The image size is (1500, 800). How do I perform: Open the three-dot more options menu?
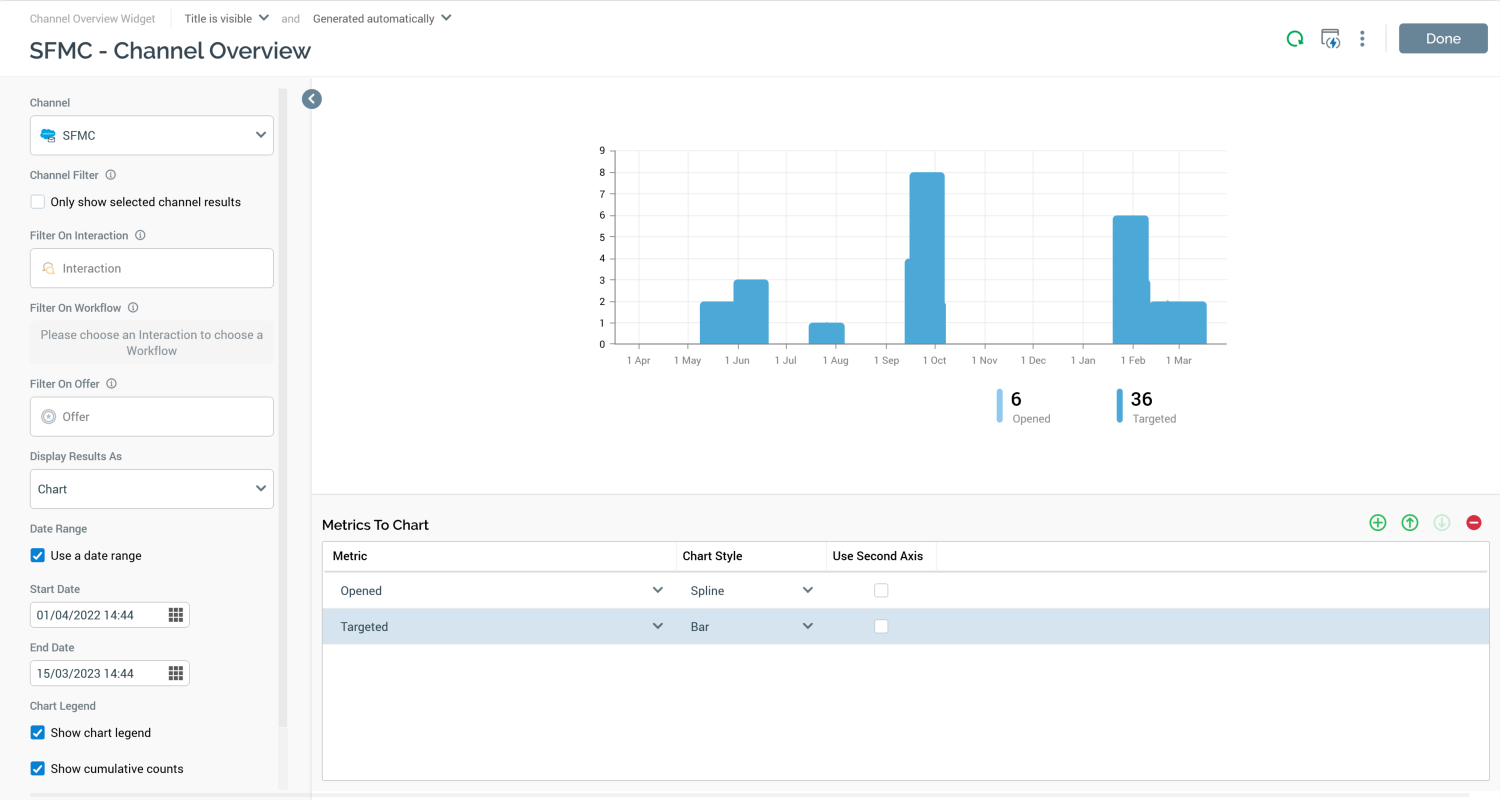tap(1362, 39)
